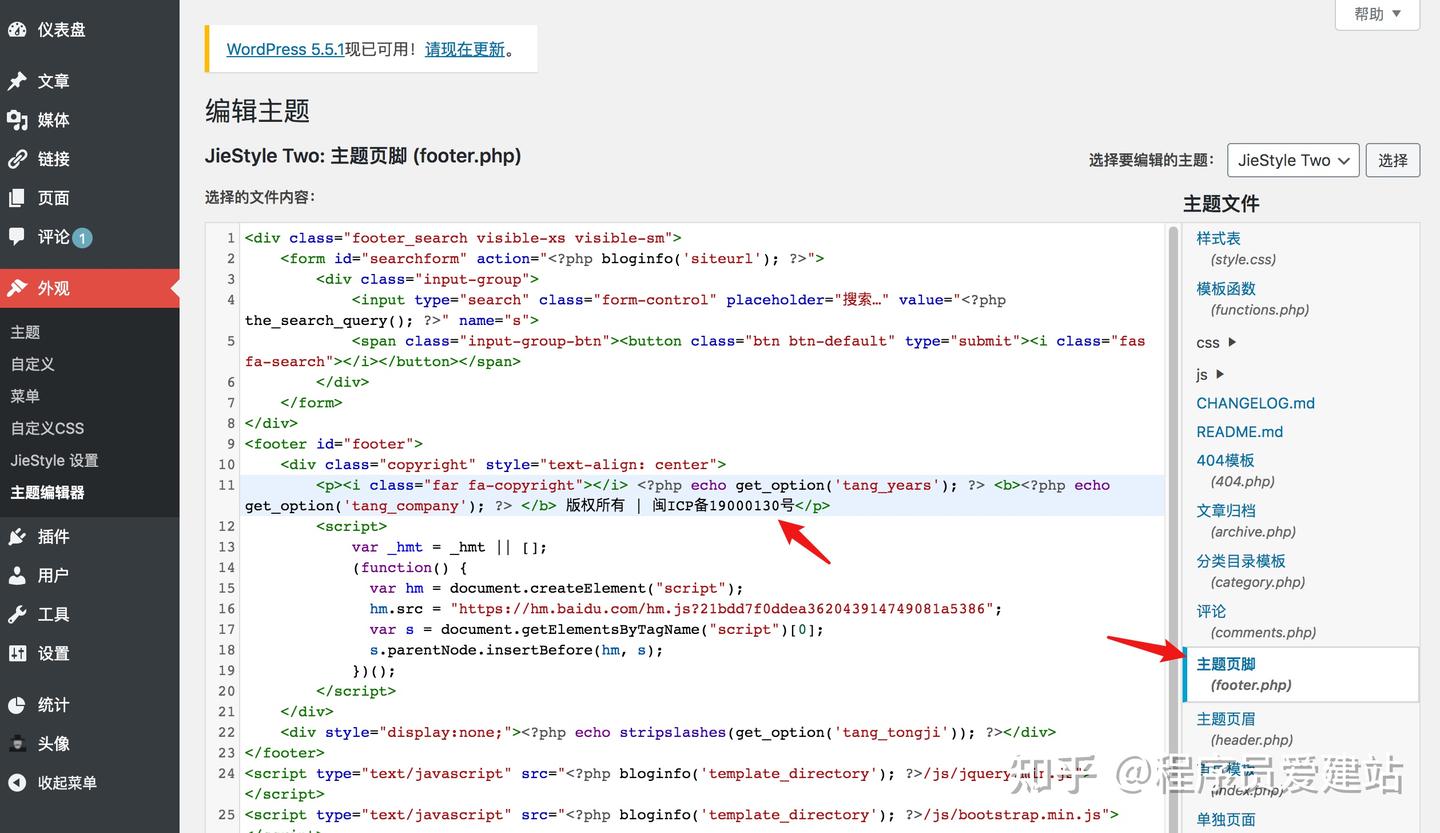Viewport: 1440px width, 833px height.
Task: Open 模板函数 functions.php file
Action: click(1253, 298)
